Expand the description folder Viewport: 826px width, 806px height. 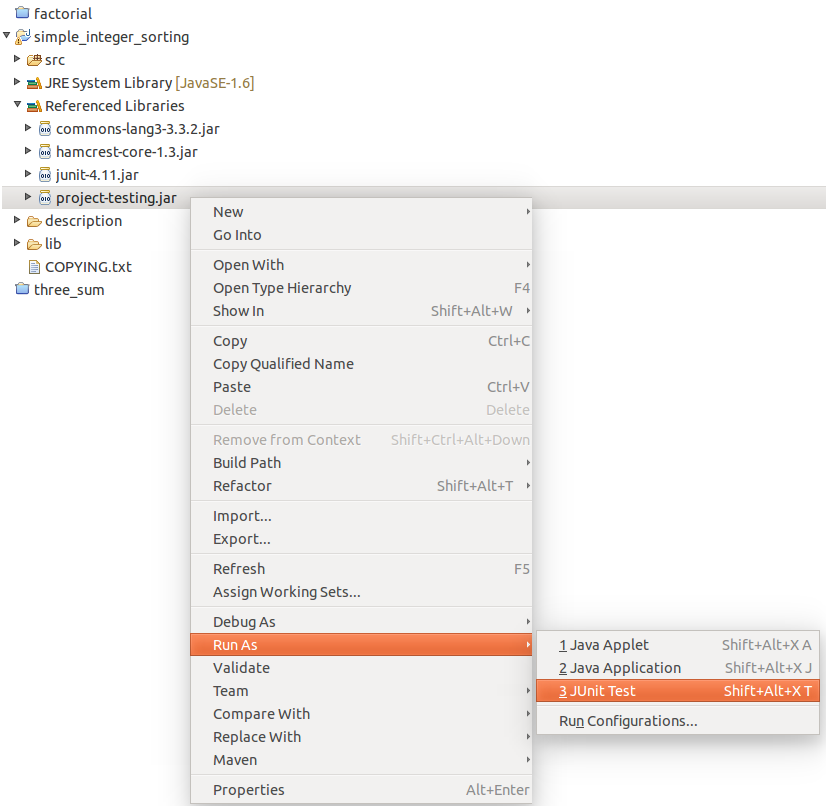[x=17, y=220]
